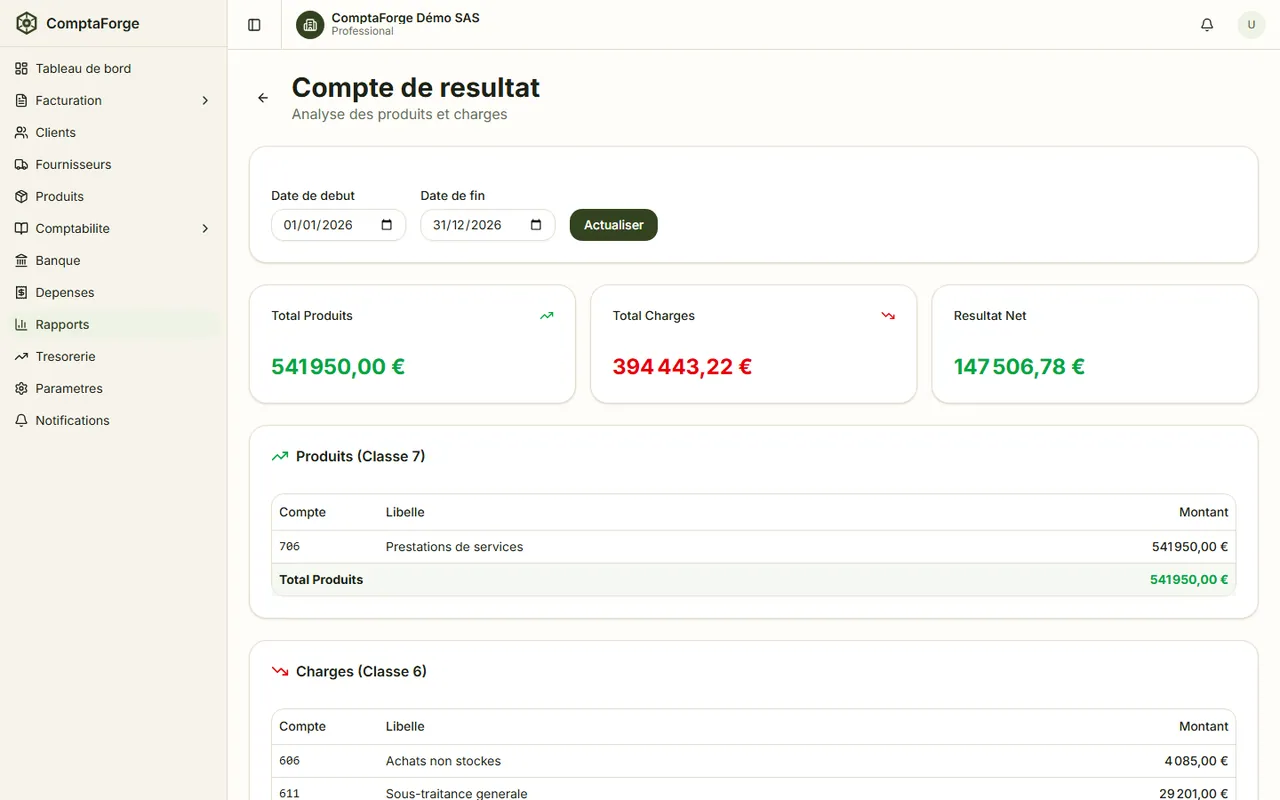Click the Depenses receipt icon

click(22, 293)
